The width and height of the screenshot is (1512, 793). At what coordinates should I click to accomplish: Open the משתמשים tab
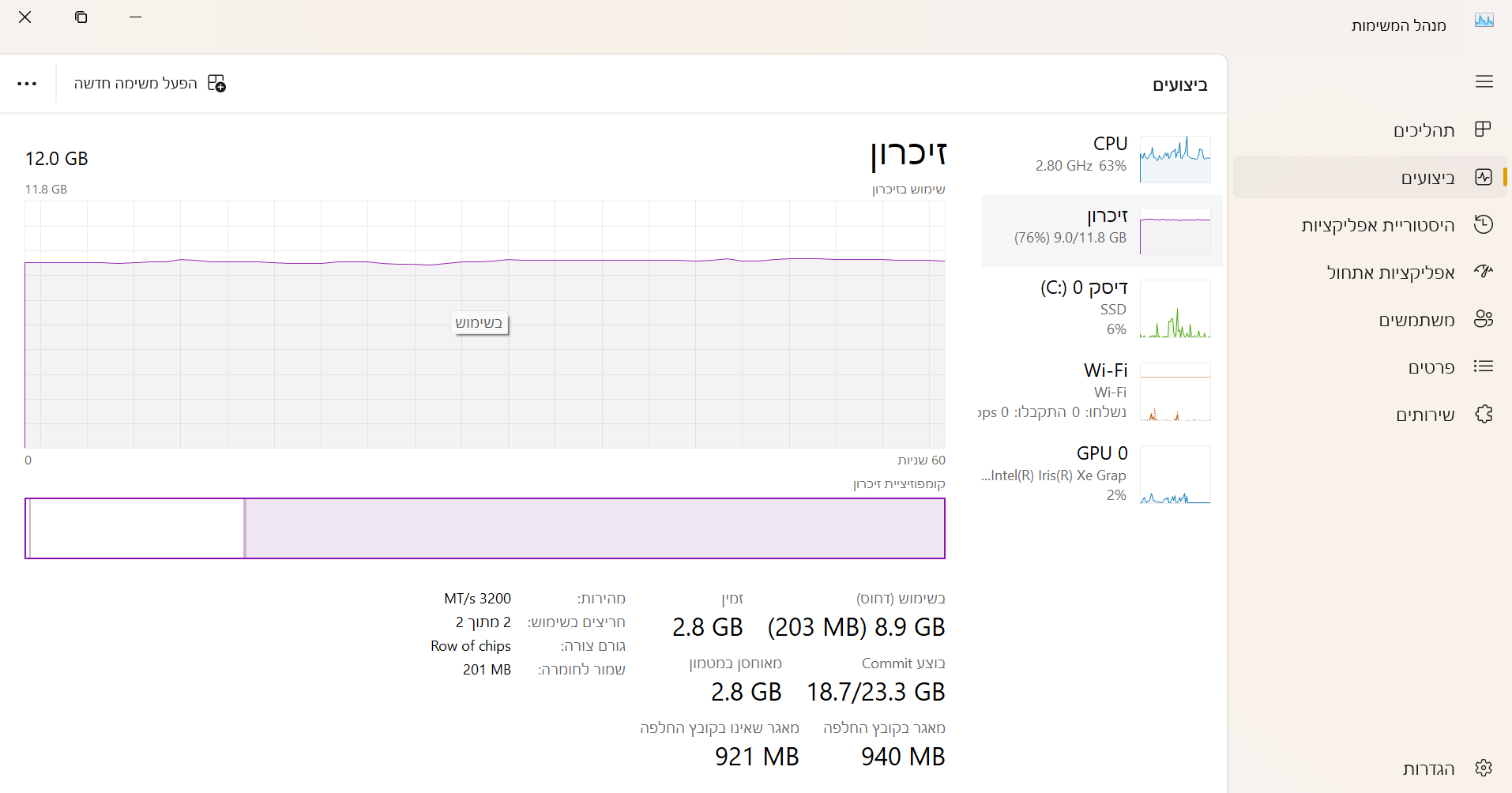1370,320
